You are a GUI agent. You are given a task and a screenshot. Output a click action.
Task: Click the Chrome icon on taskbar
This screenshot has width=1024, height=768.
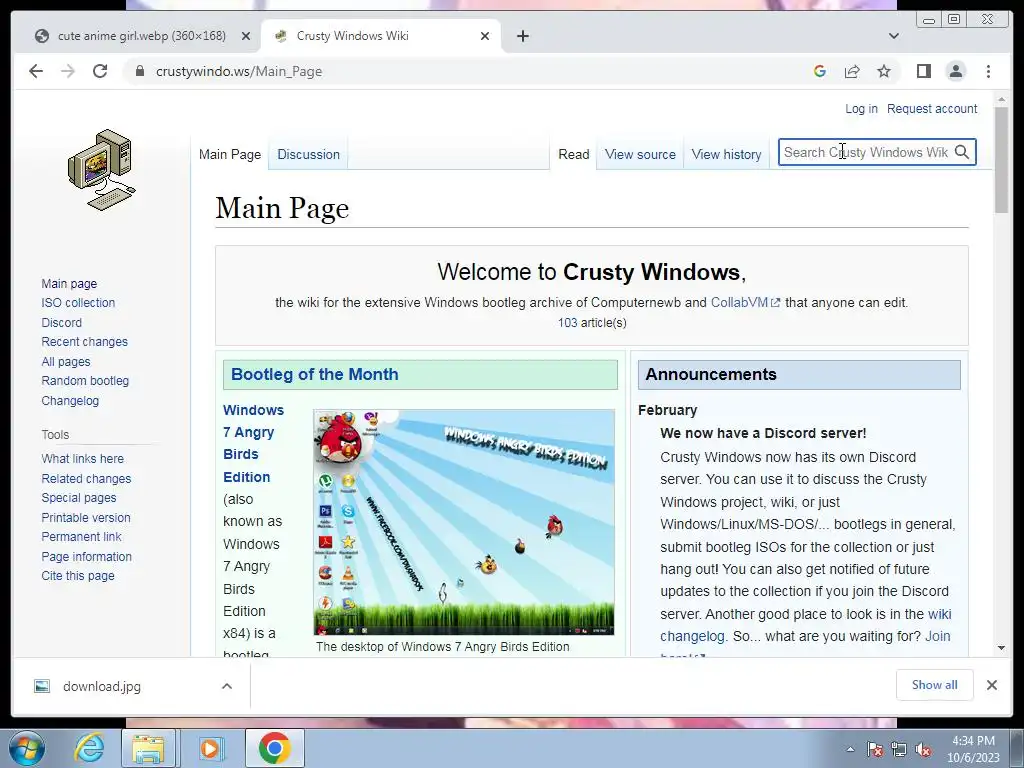pyautogui.click(x=274, y=748)
